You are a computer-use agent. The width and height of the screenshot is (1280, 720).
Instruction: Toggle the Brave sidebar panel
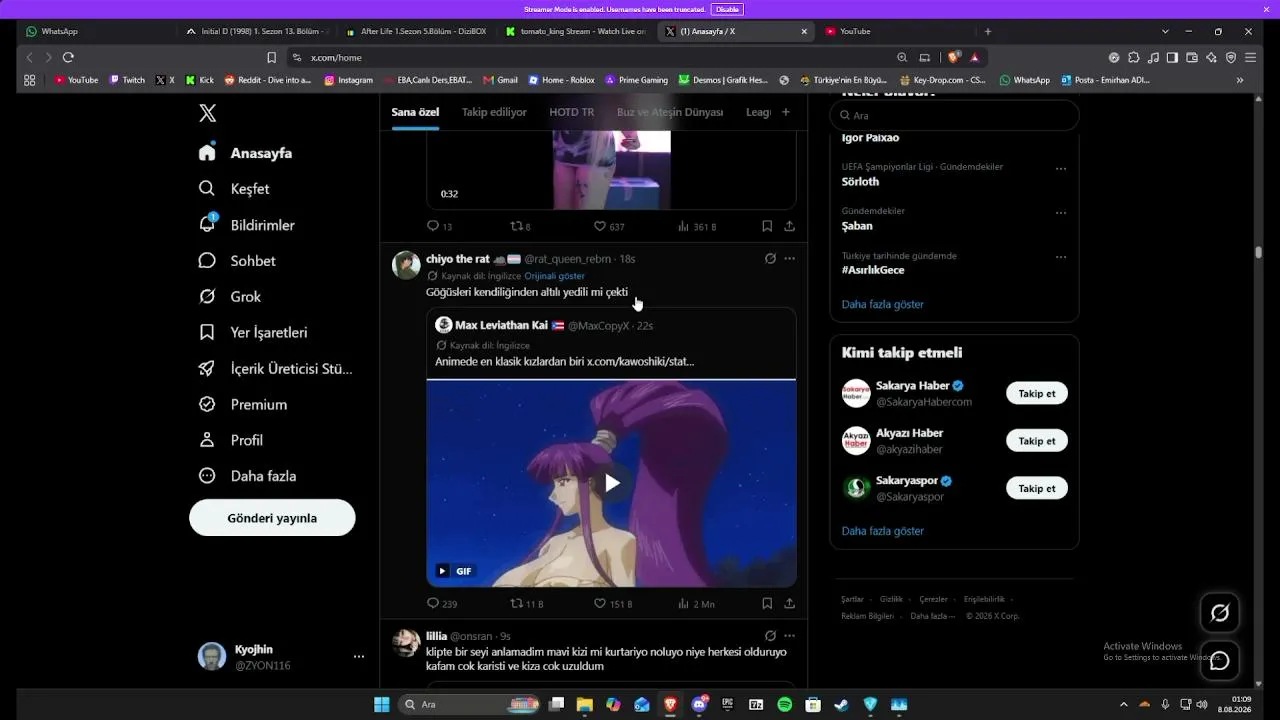tap(1172, 58)
